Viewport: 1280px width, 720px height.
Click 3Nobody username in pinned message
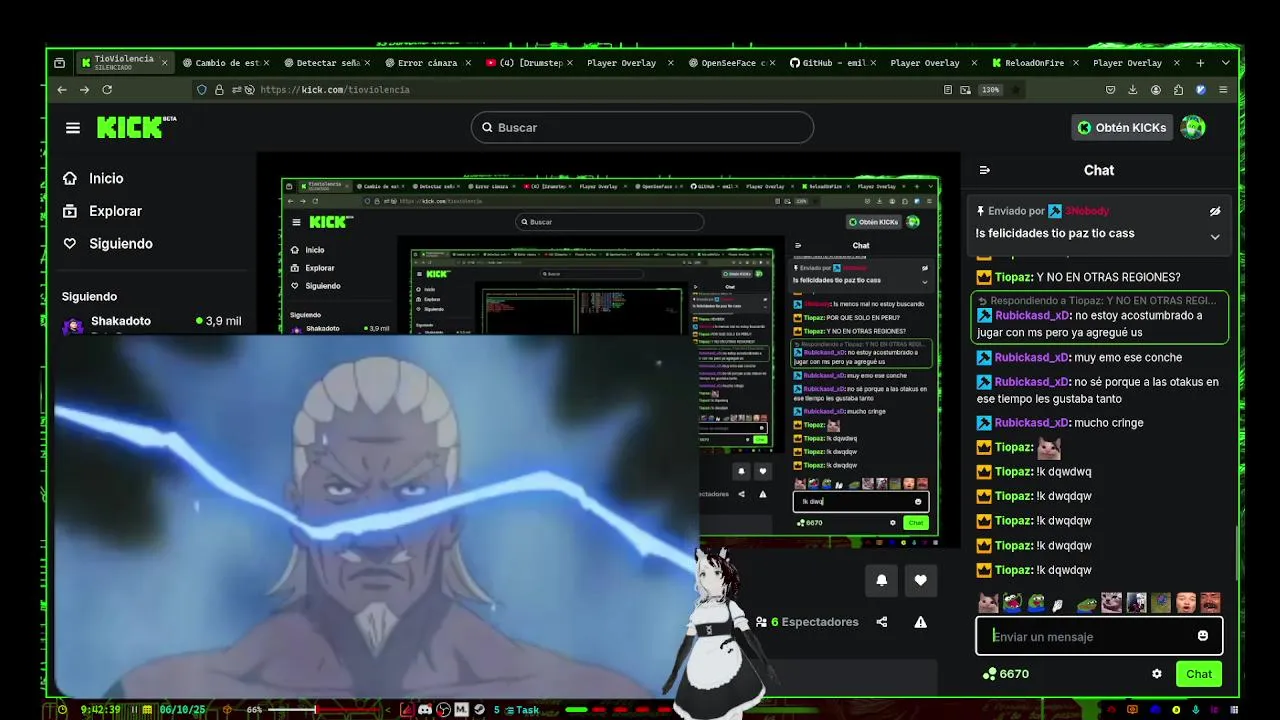(1087, 211)
